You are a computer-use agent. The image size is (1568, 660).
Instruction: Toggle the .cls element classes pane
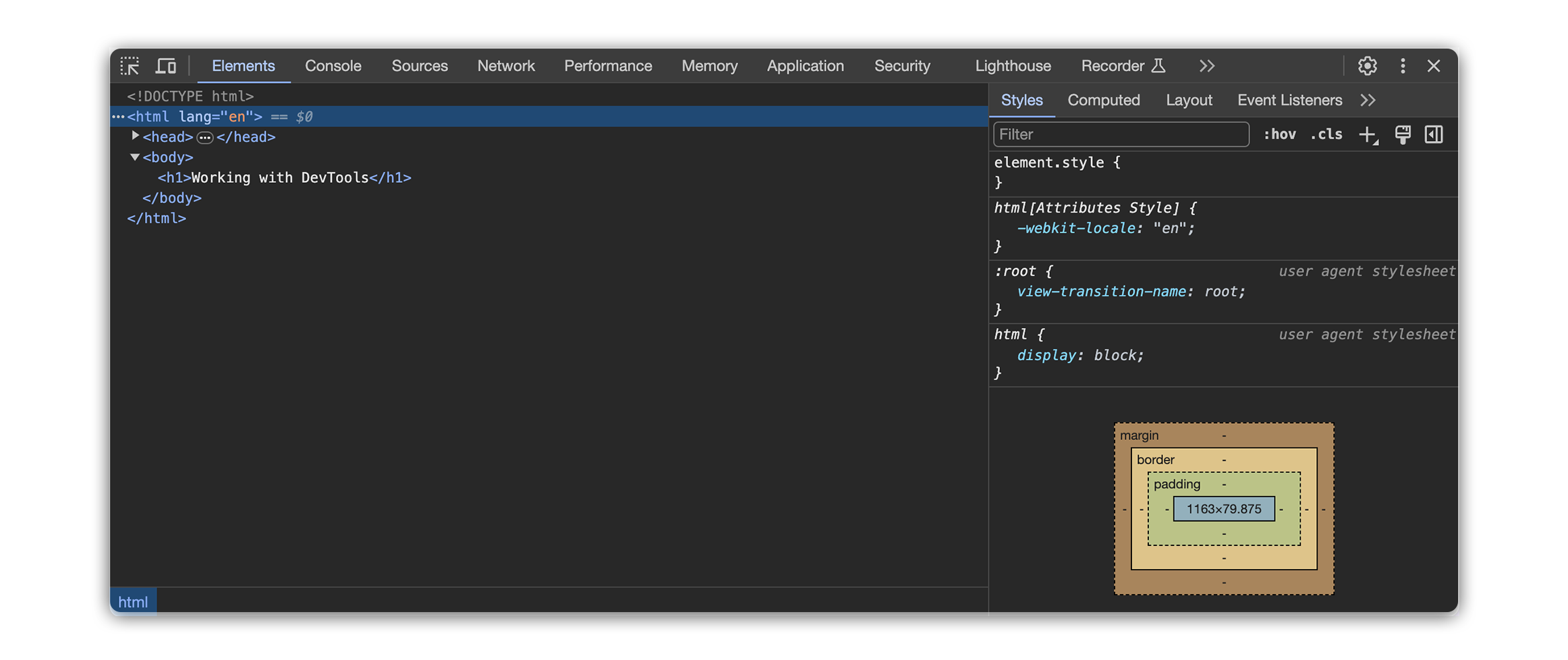pyautogui.click(x=1326, y=135)
